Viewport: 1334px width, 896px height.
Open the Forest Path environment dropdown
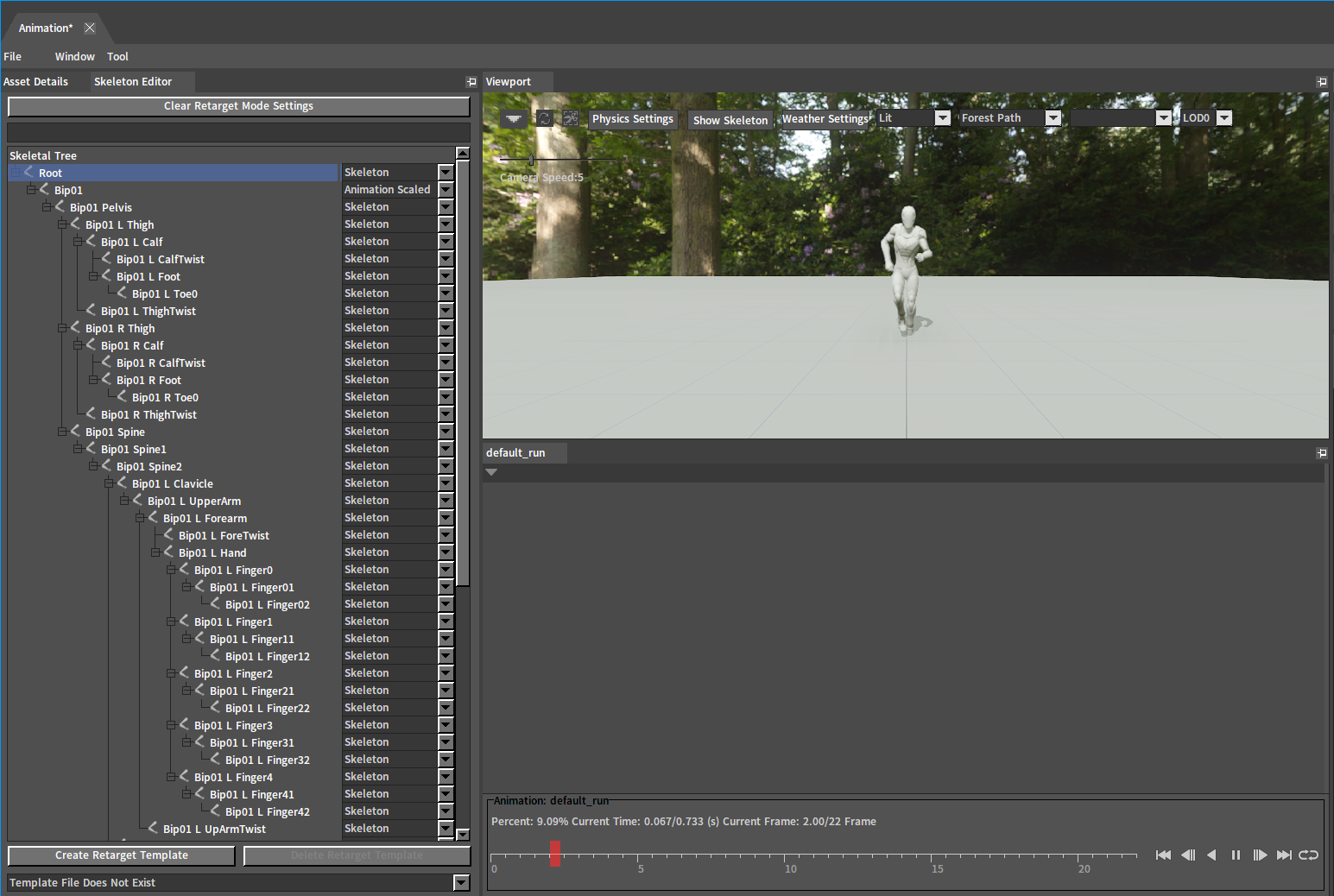click(1053, 118)
